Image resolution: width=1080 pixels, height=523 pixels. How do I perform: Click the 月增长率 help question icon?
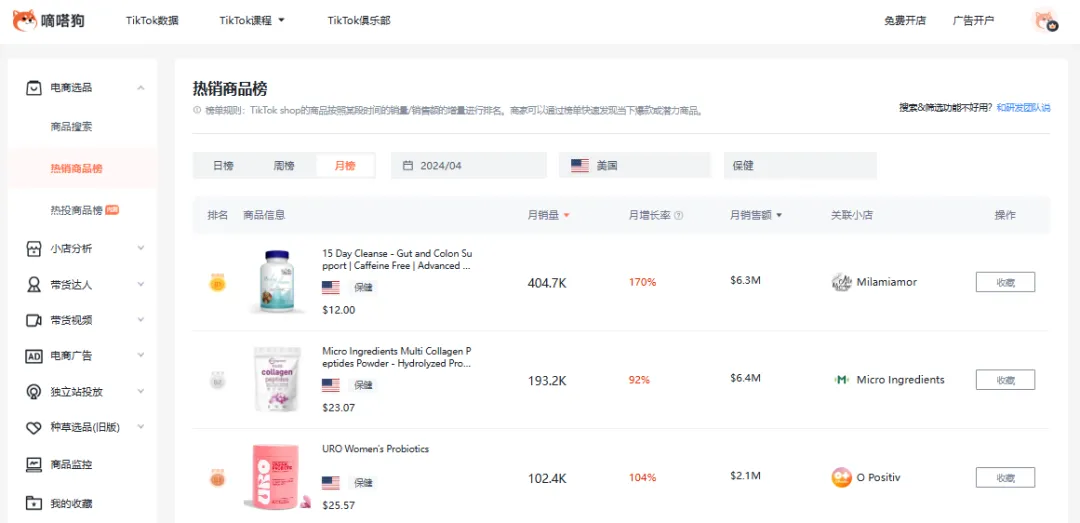[678, 215]
